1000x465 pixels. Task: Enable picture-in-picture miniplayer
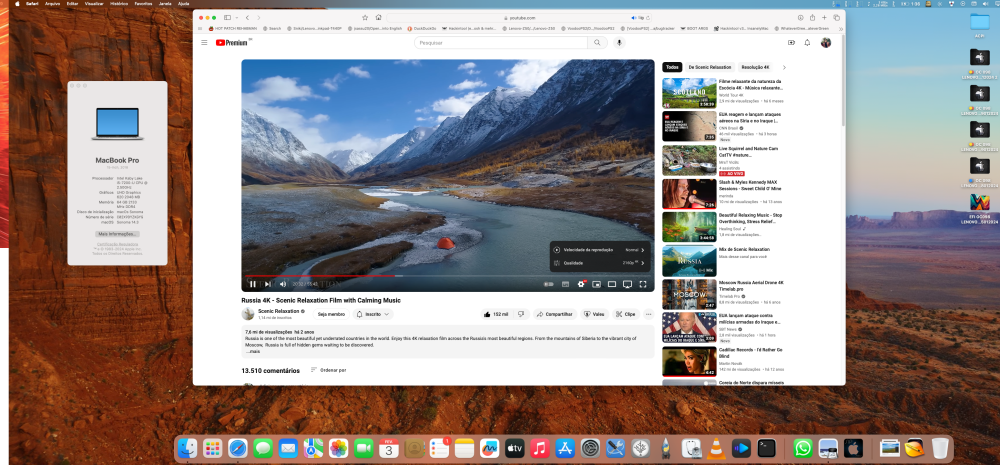[597, 284]
